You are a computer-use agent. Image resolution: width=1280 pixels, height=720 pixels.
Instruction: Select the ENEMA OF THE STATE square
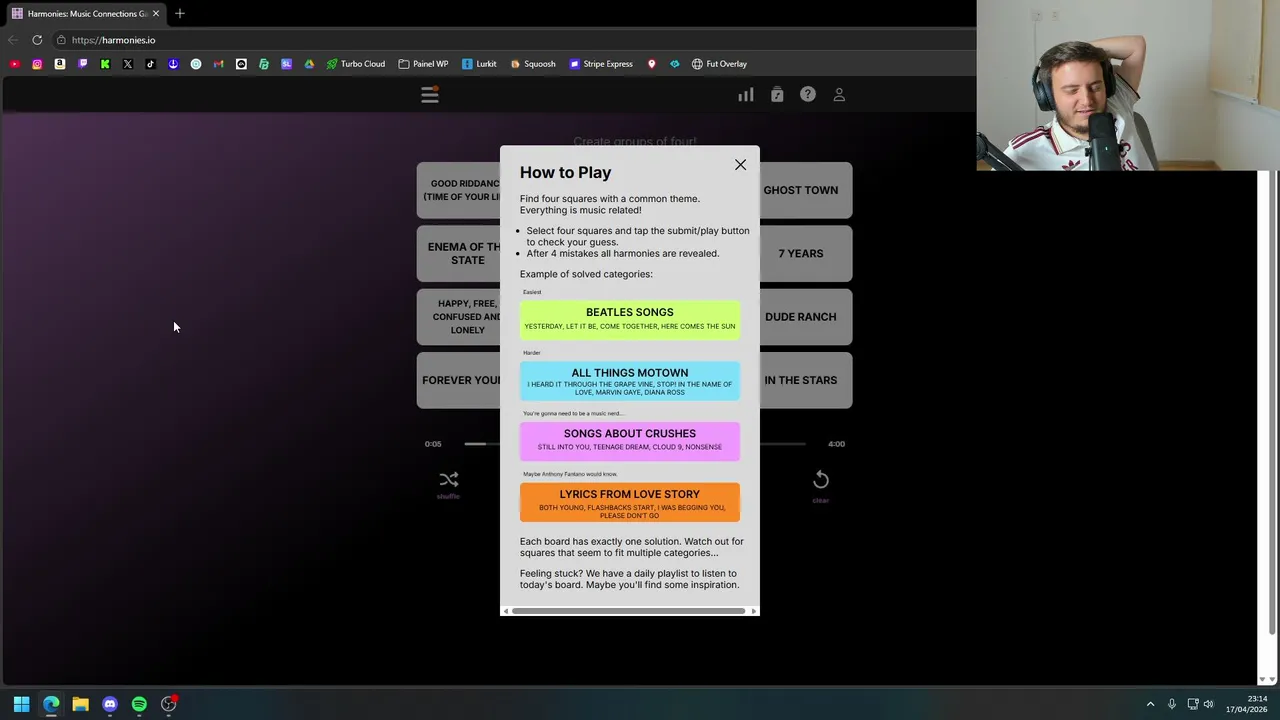click(x=458, y=254)
